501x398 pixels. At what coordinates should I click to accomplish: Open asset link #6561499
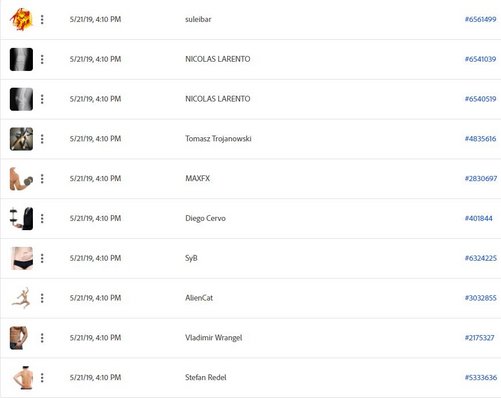[480, 19]
